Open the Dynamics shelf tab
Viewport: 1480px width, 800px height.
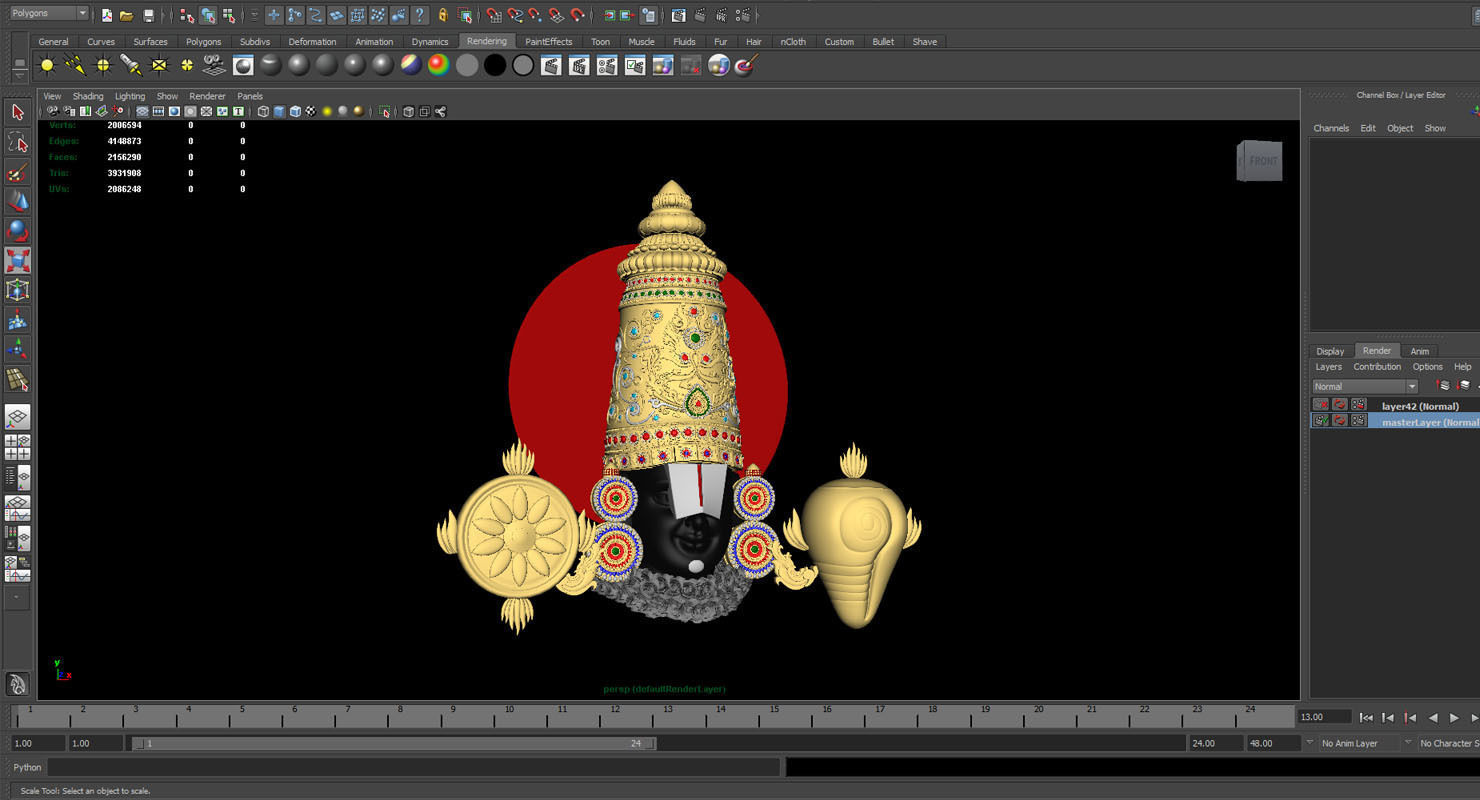coord(430,41)
